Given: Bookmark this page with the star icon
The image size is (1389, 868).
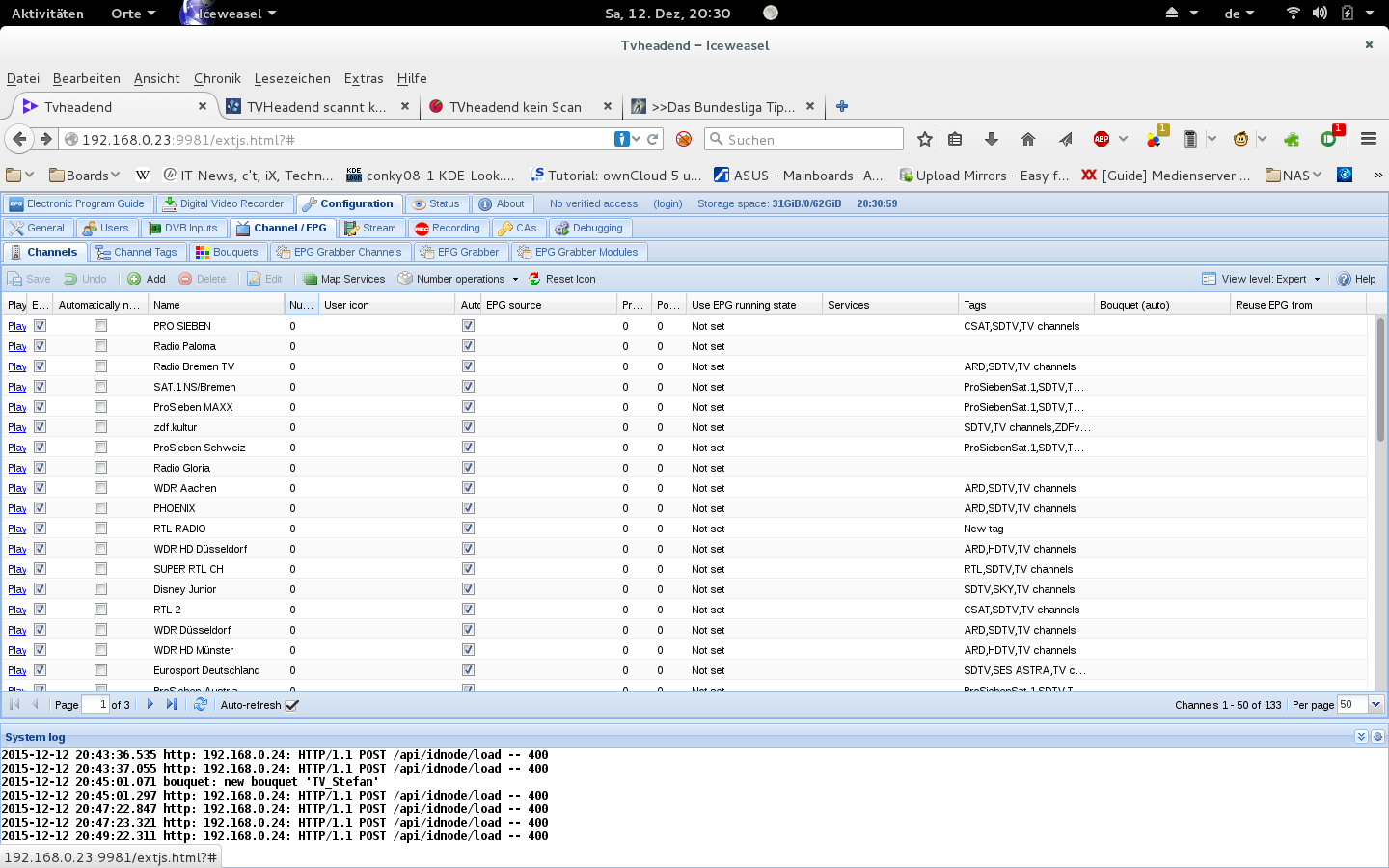Looking at the screenshot, I should [925, 139].
